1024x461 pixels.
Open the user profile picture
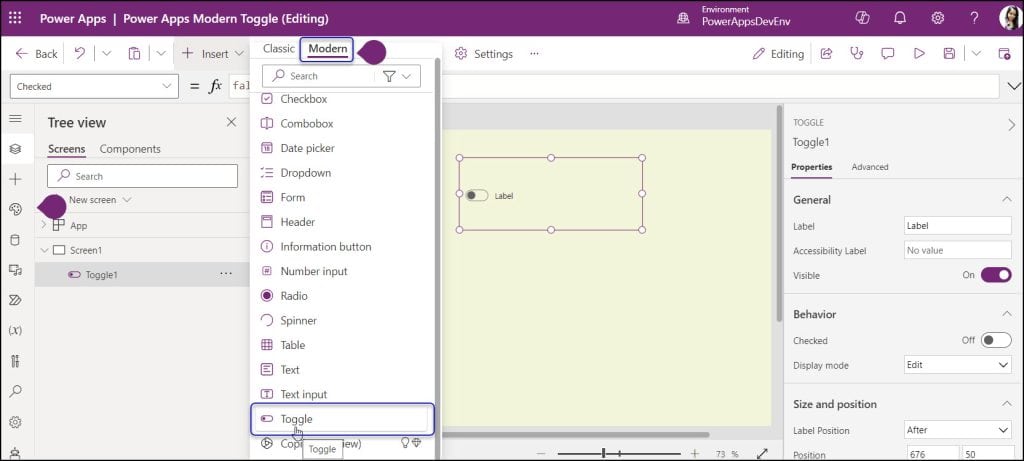click(x=1010, y=18)
